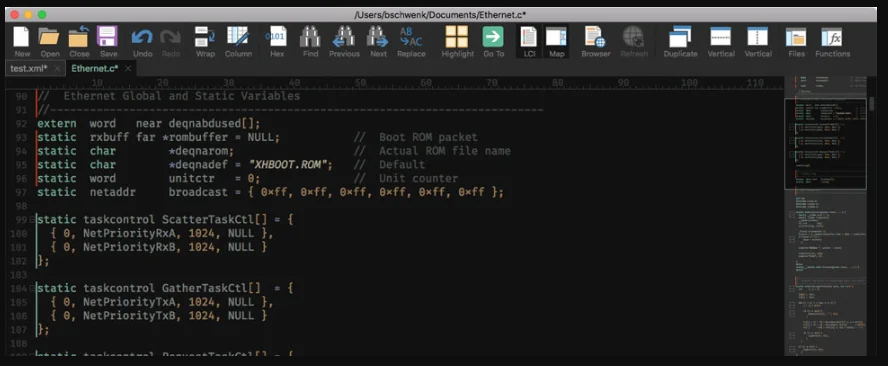Click line number 103 in the gutter
The height and width of the screenshot is (366, 888).
(x=18, y=275)
